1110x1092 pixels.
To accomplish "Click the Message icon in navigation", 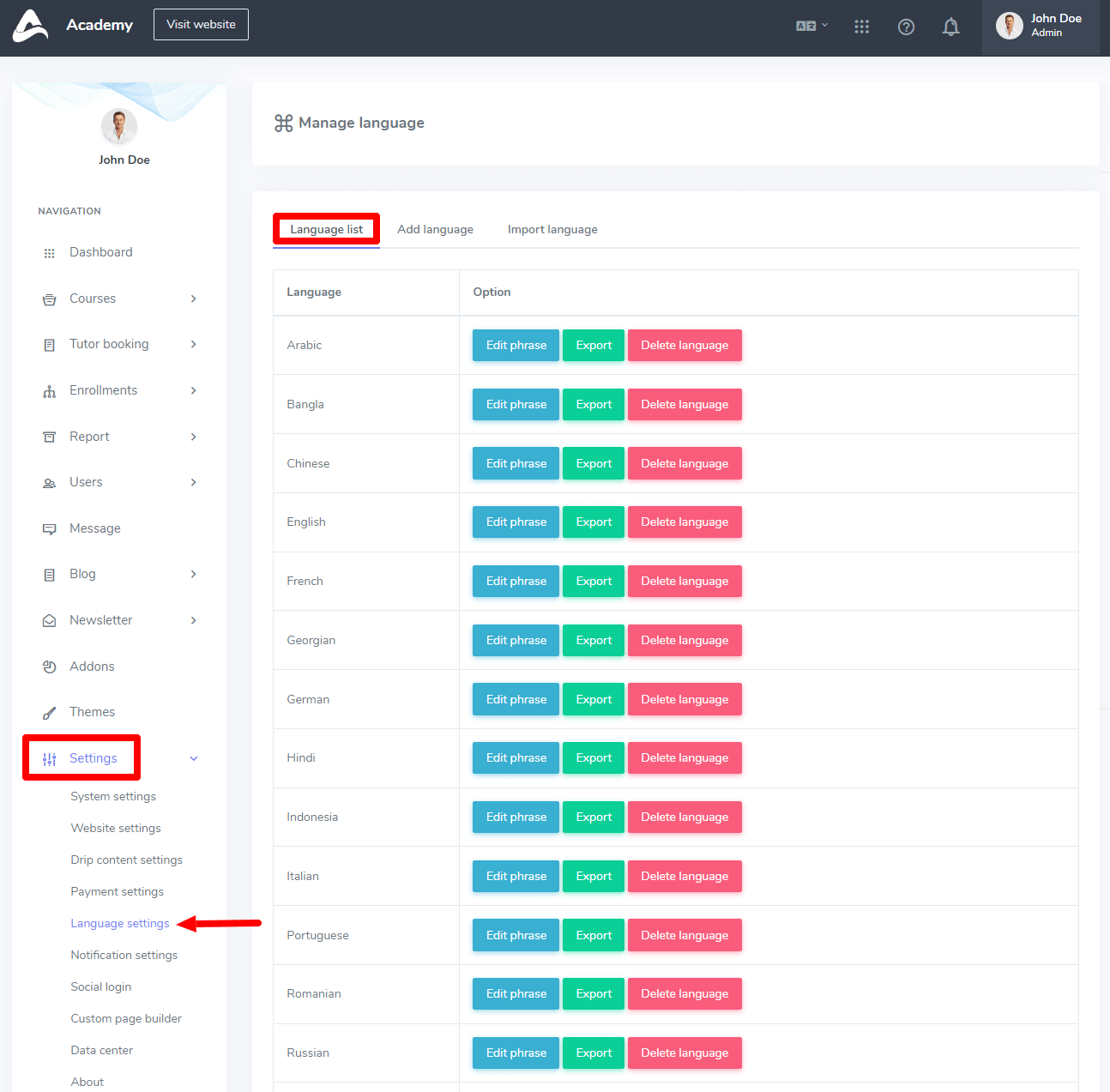I will 50,529.
